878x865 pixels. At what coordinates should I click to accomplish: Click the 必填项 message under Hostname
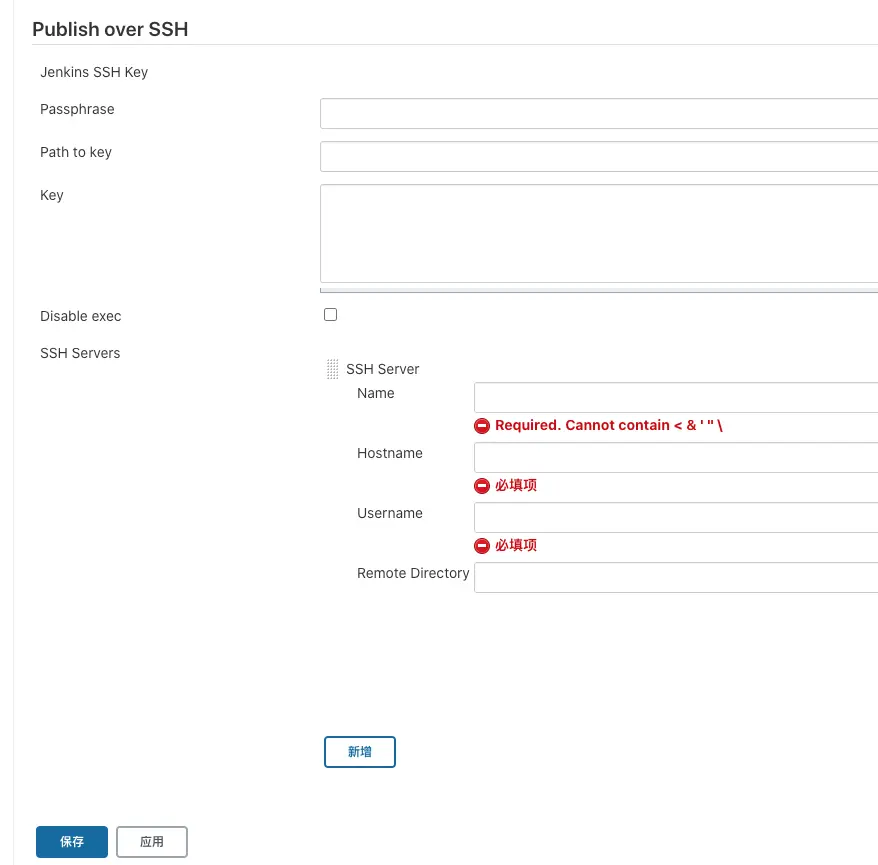click(516, 485)
